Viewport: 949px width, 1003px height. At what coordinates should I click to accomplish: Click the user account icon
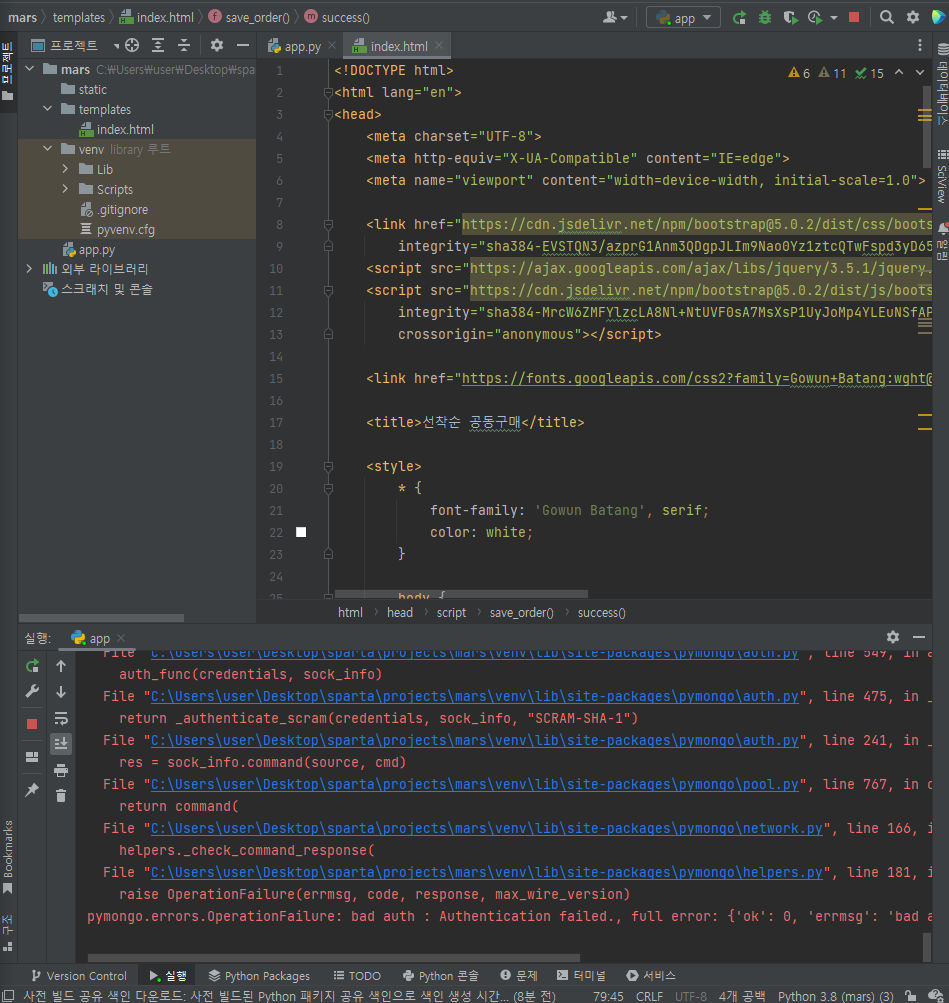[615, 17]
